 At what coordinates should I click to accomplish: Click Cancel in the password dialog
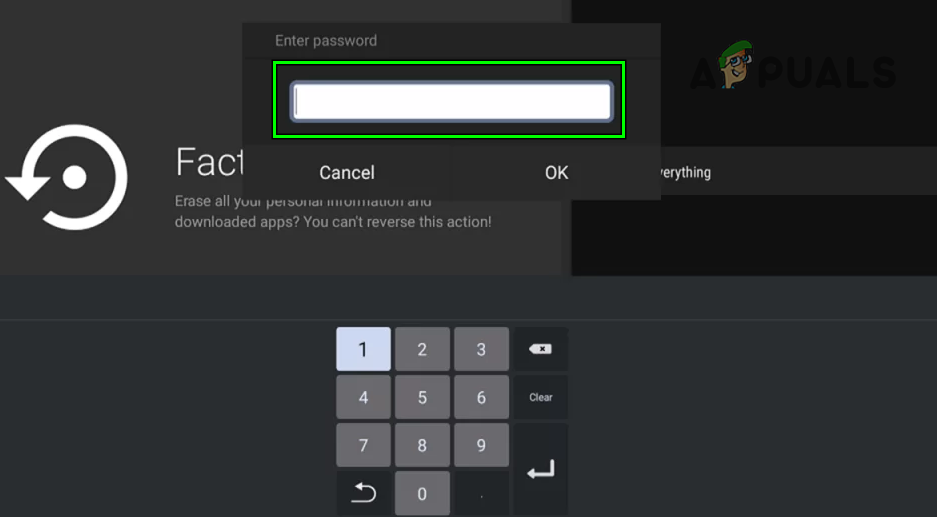pyautogui.click(x=347, y=173)
